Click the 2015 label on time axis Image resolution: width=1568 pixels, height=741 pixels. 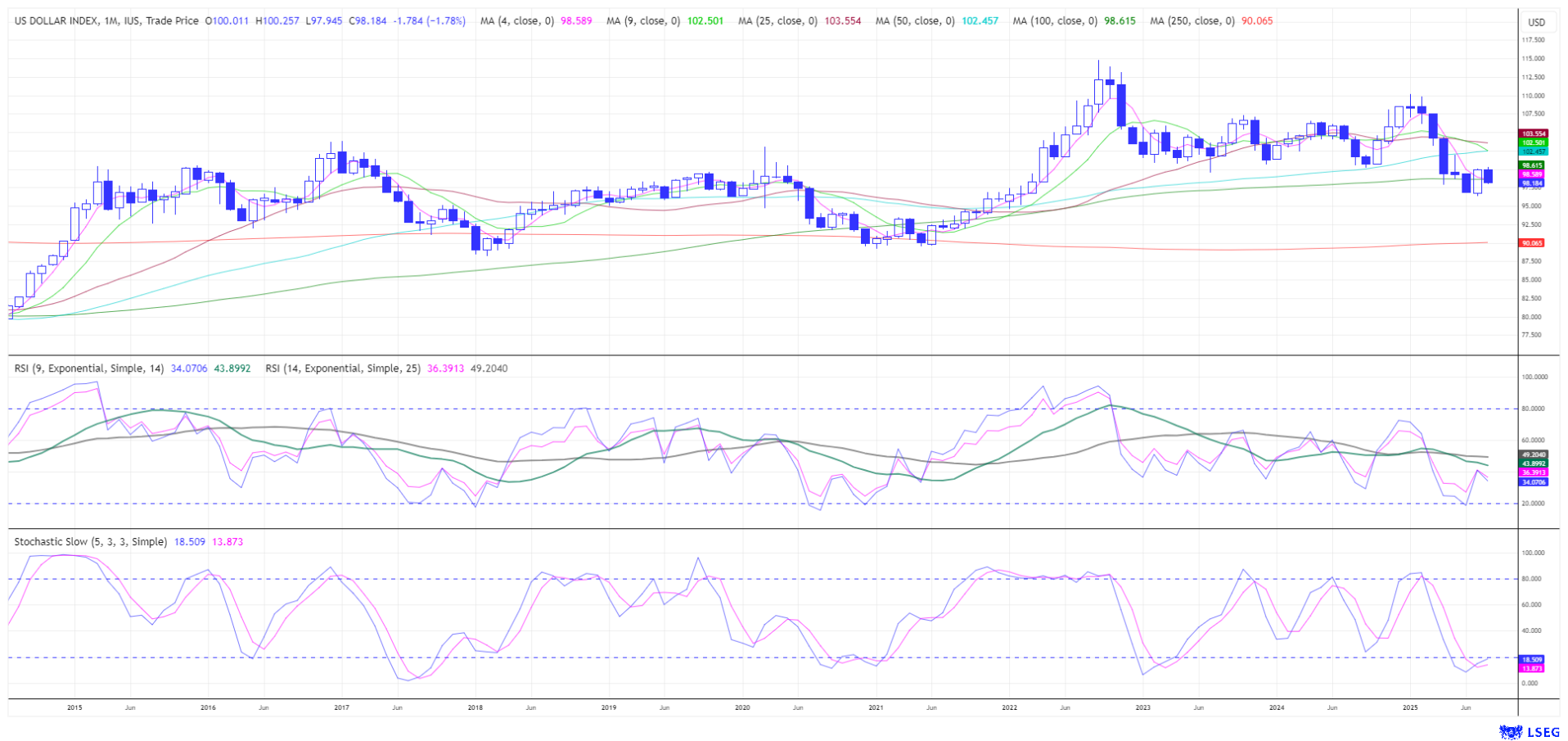point(74,707)
